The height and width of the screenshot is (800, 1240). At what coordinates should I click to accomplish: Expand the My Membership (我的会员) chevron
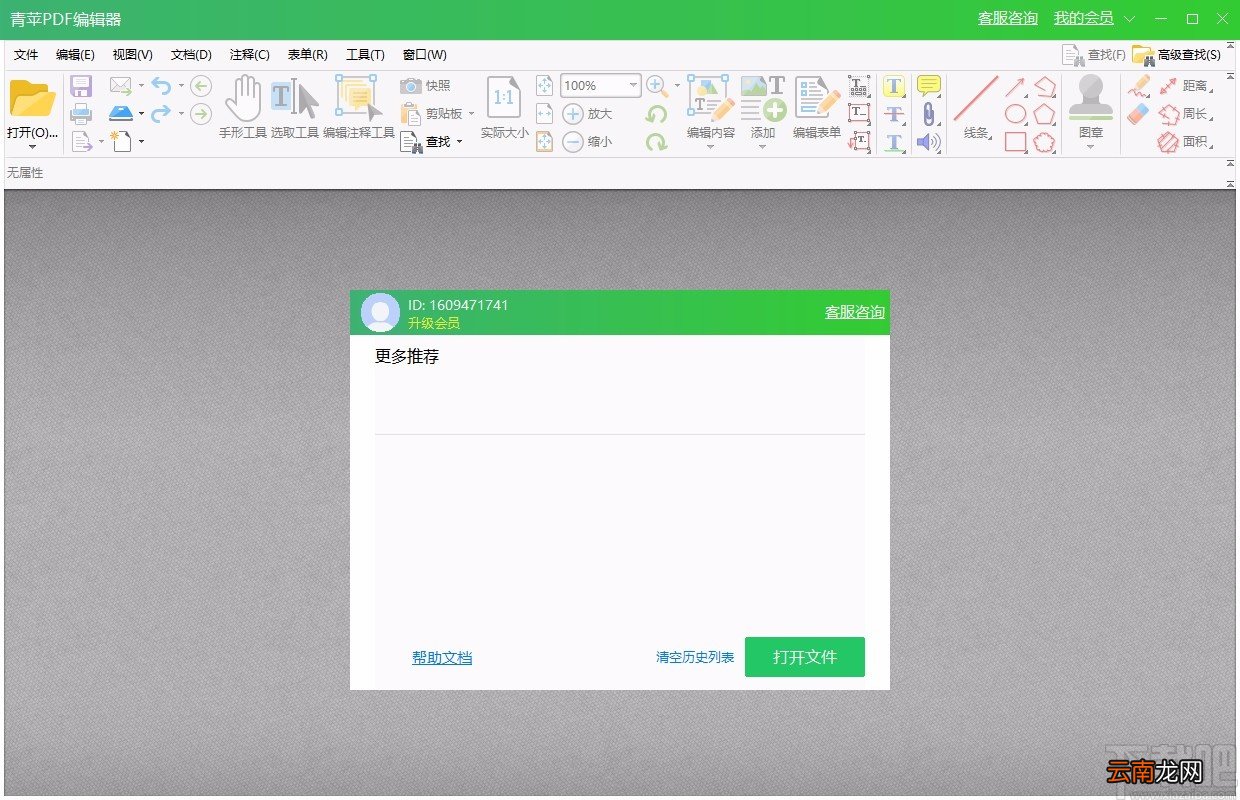click(1130, 19)
